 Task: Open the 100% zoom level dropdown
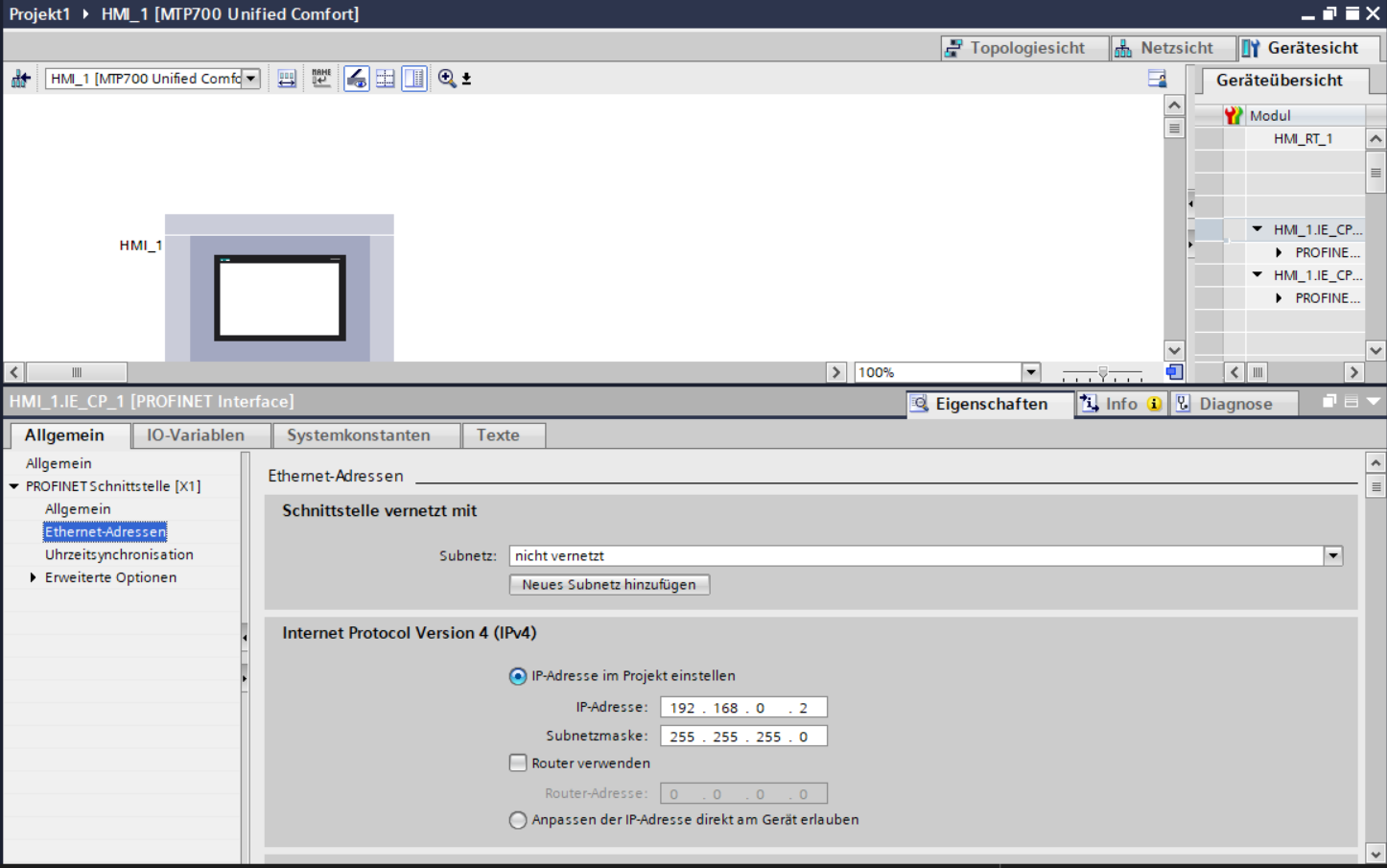click(1030, 372)
